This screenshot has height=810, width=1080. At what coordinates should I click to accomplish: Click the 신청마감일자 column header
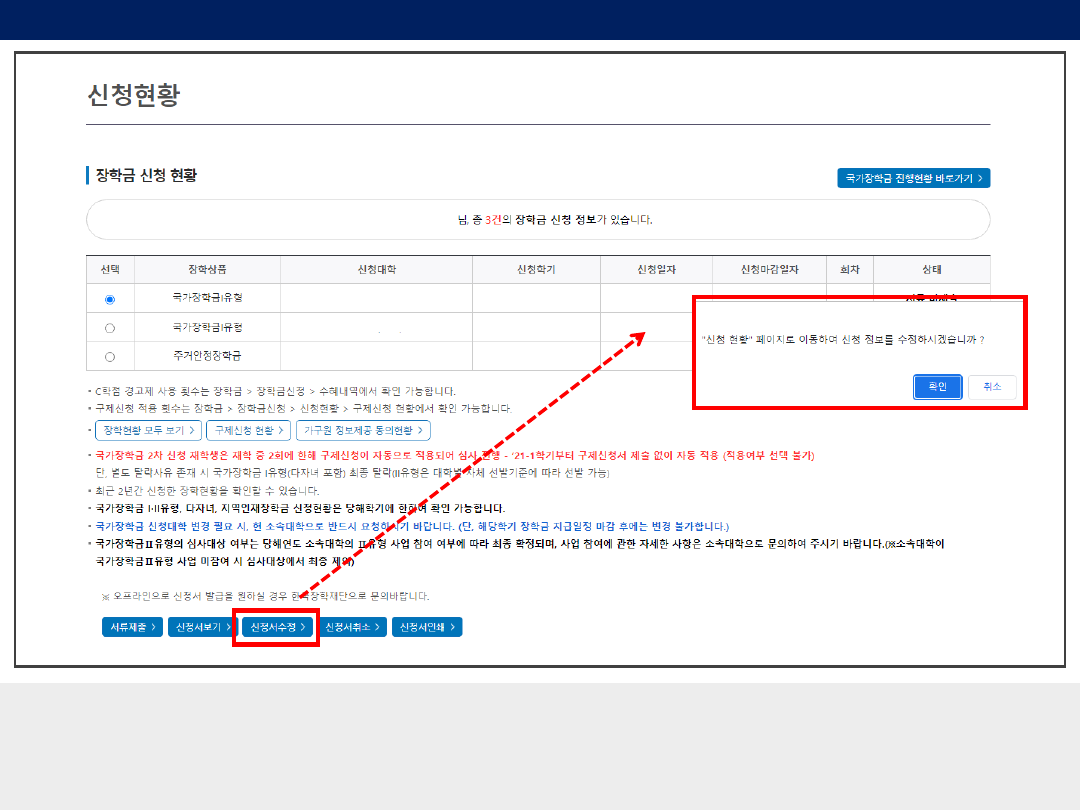[x=769, y=270]
